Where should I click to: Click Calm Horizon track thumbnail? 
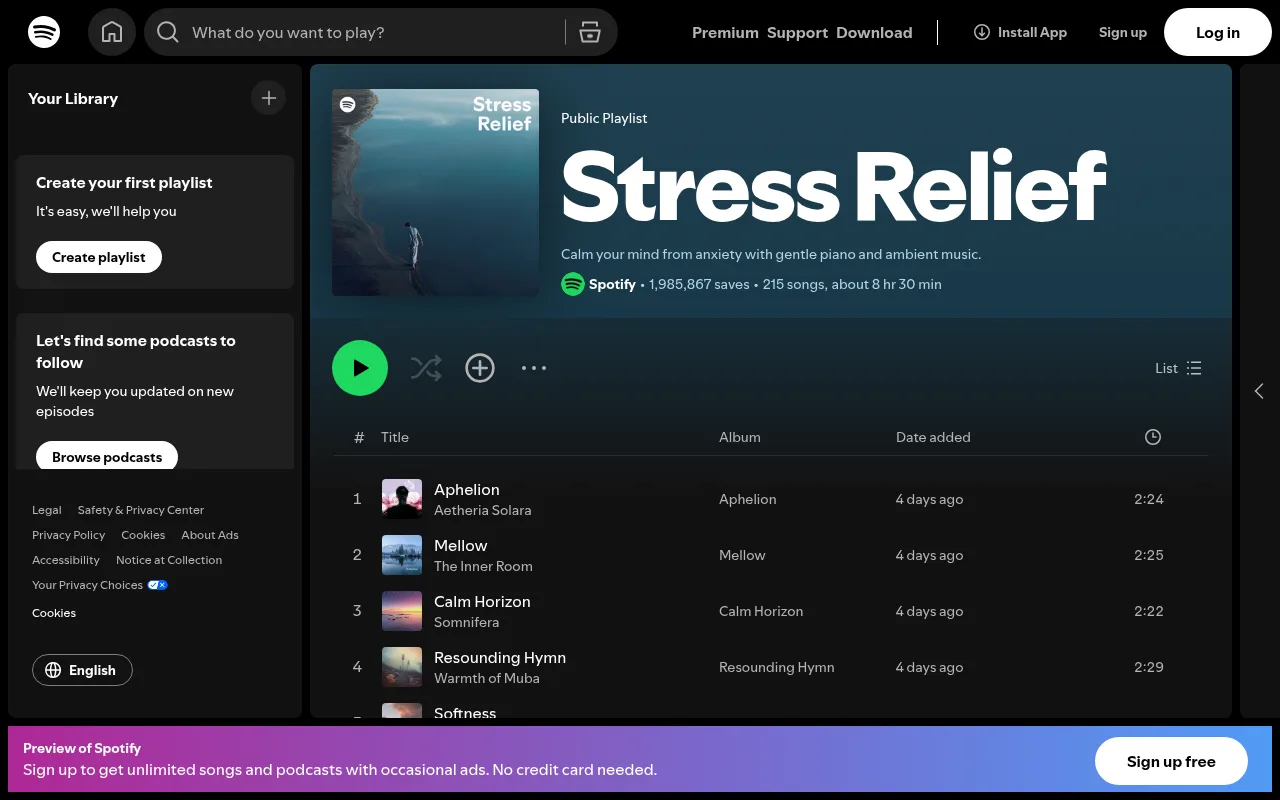[402, 611]
